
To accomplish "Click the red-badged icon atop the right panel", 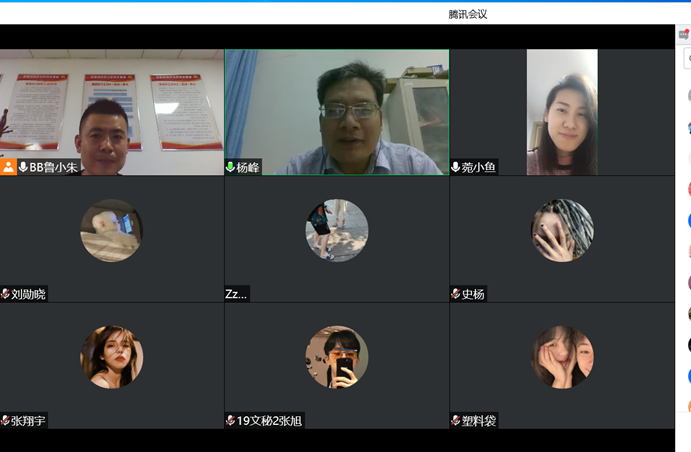I will (x=684, y=35).
